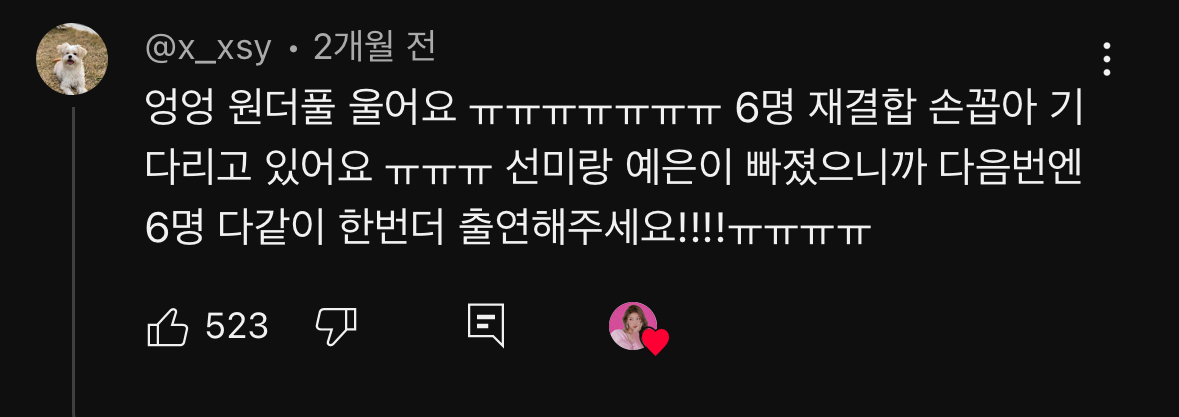Like the comment with thumbs-up icon
The height and width of the screenshot is (417, 1179).
click(168, 327)
